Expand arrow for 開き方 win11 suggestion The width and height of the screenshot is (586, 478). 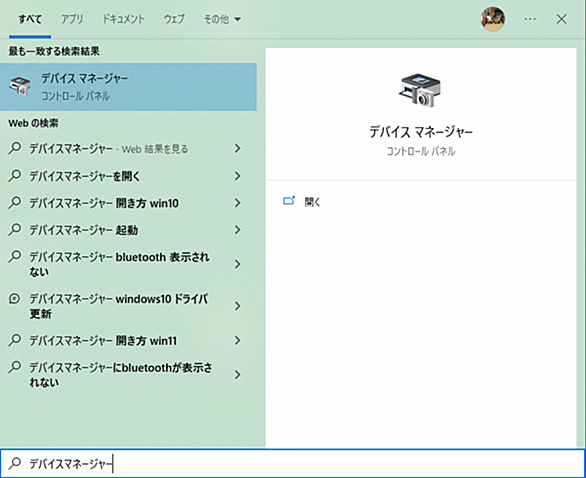237,340
